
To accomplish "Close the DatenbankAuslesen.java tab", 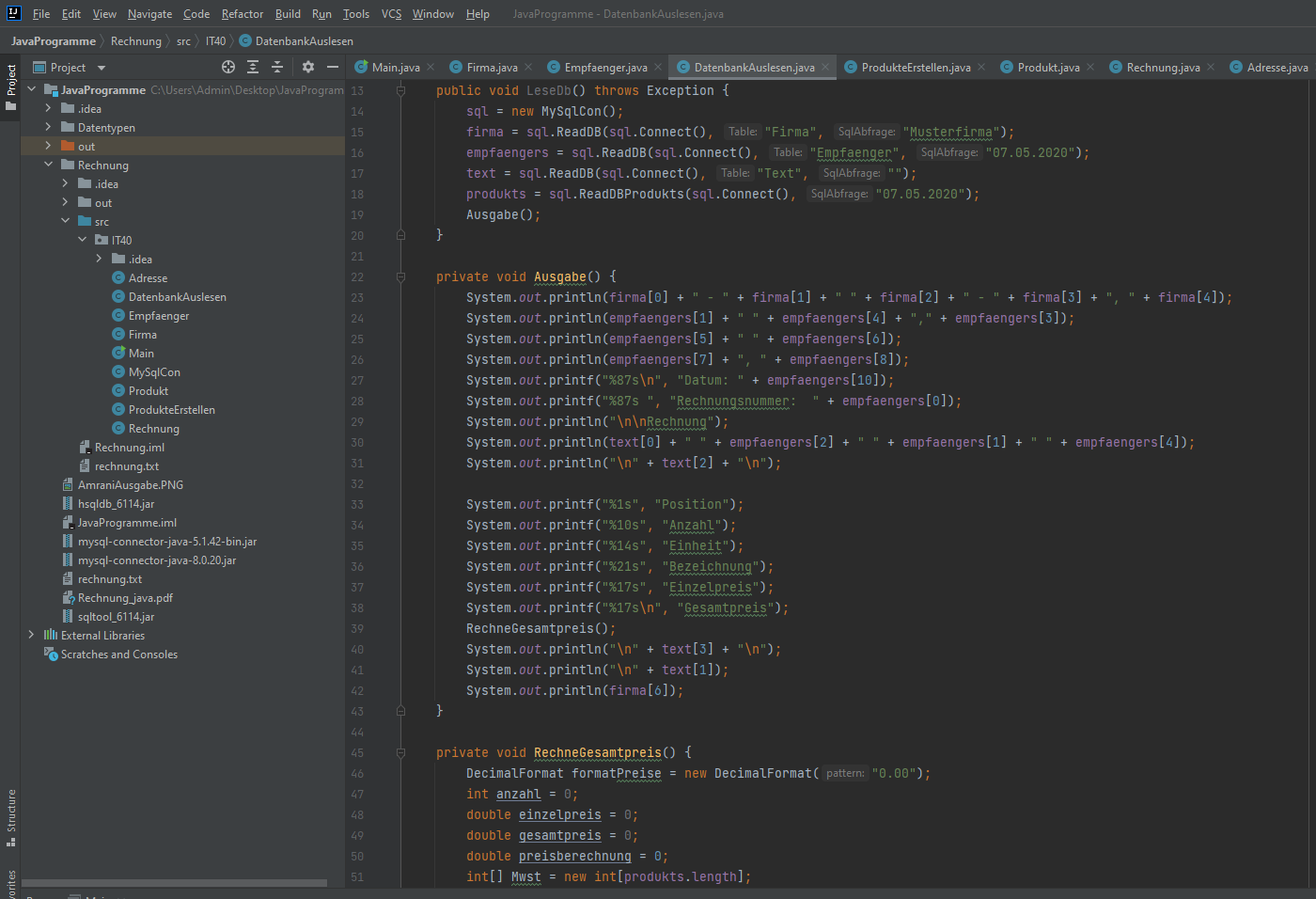I will coord(825,67).
